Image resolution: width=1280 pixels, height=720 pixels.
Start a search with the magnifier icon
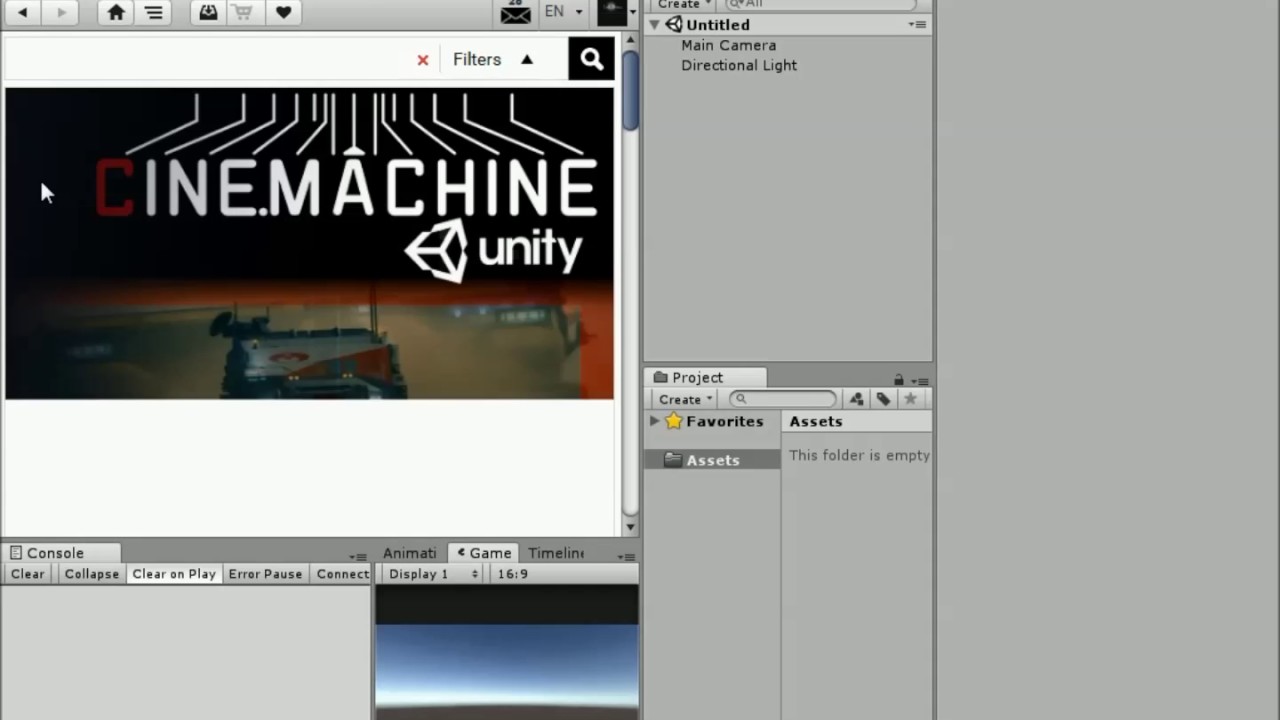[591, 58]
